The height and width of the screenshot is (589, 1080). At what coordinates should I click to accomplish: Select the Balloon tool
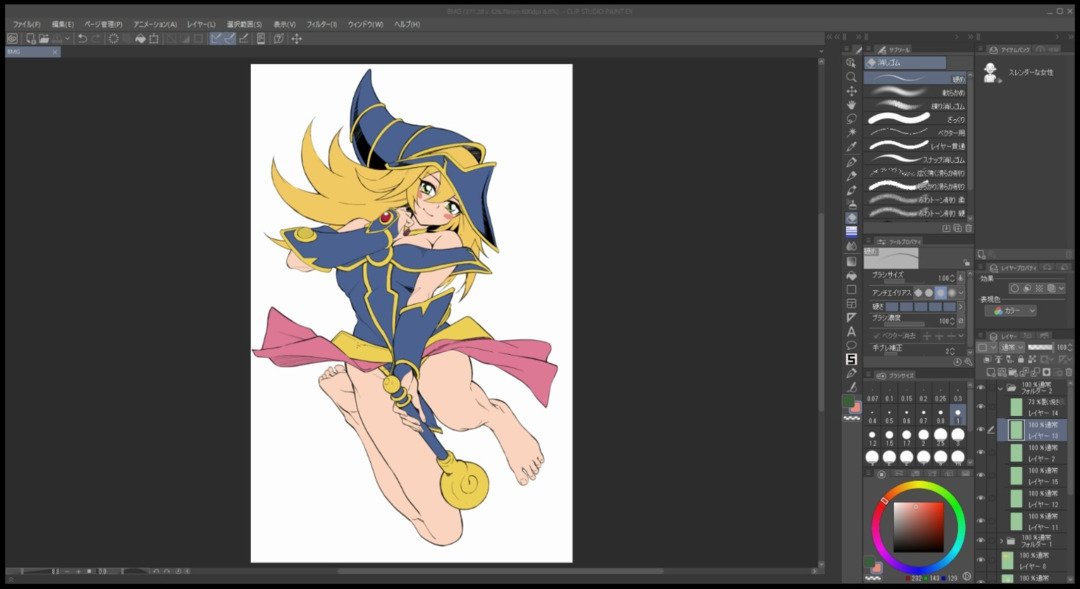(851, 345)
